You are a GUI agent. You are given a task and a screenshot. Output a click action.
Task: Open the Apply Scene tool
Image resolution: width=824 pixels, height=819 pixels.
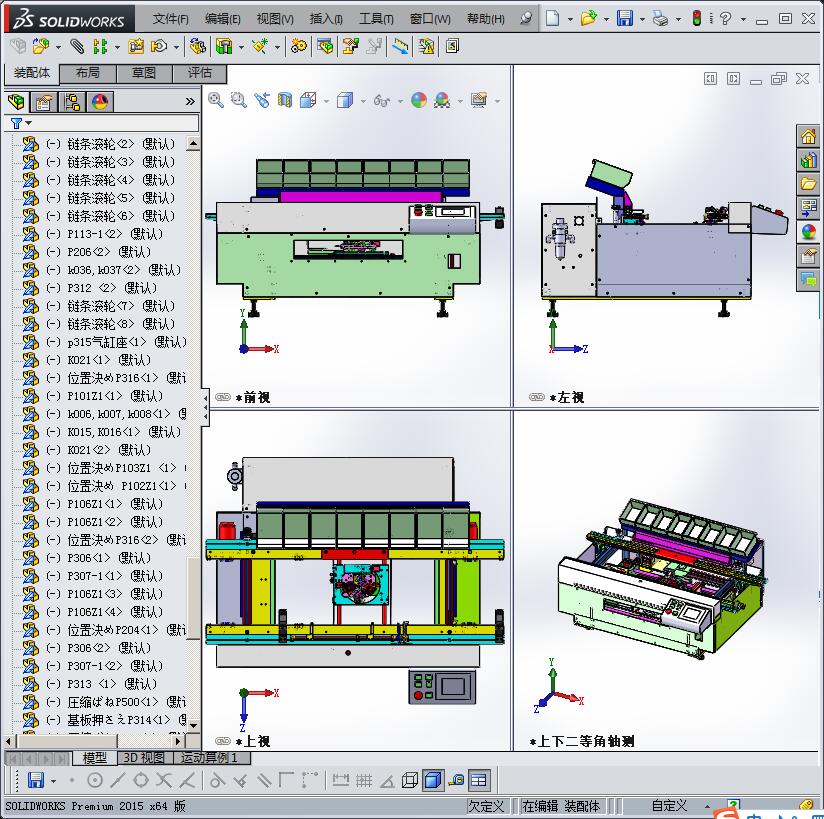[x=442, y=100]
